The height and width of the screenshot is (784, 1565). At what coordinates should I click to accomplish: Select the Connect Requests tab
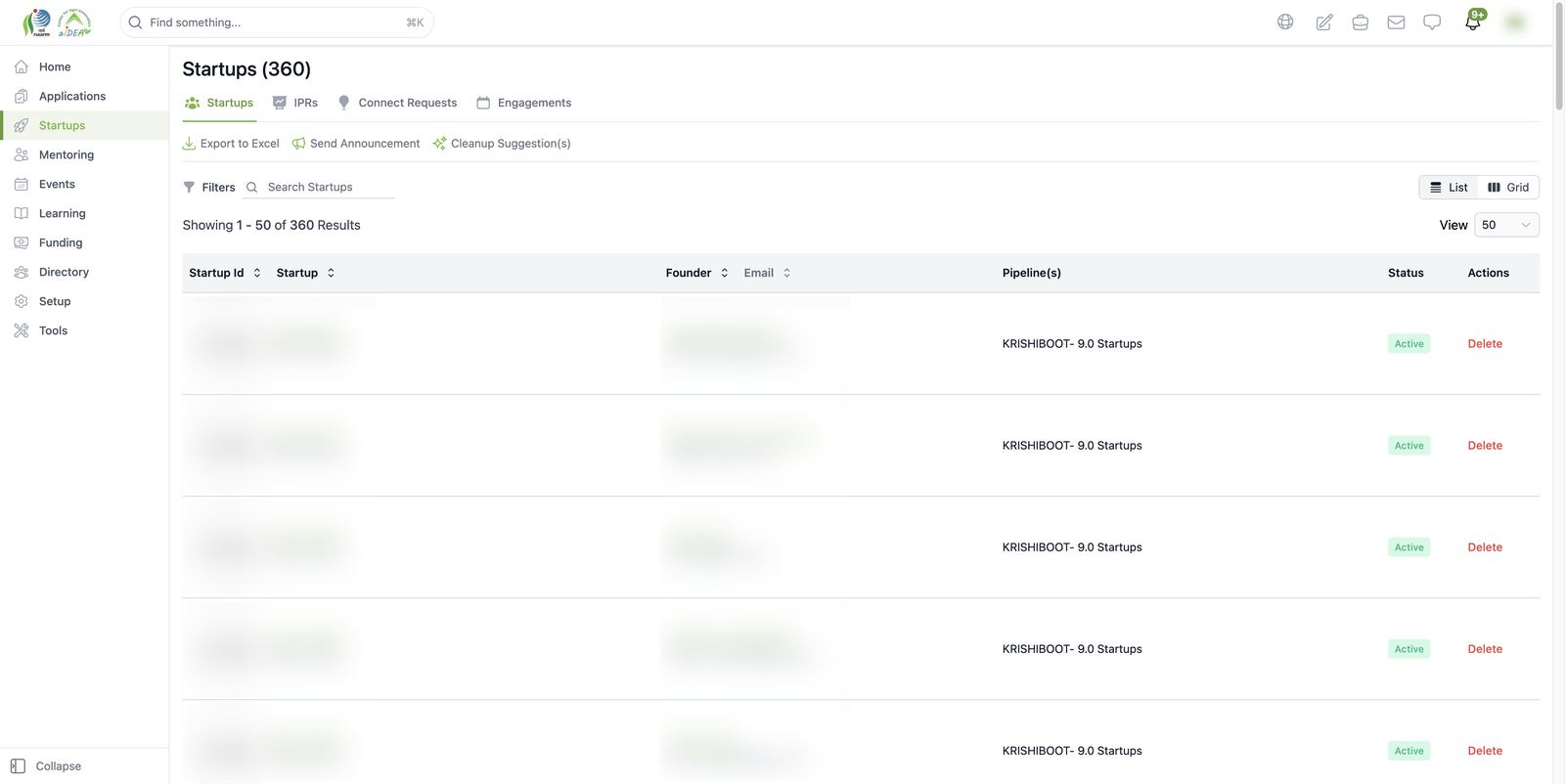[x=397, y=103]
